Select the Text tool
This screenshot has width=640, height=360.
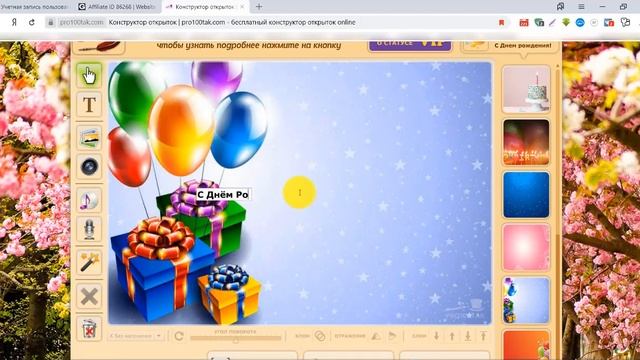pyautogui.click(x=89, y=105)
